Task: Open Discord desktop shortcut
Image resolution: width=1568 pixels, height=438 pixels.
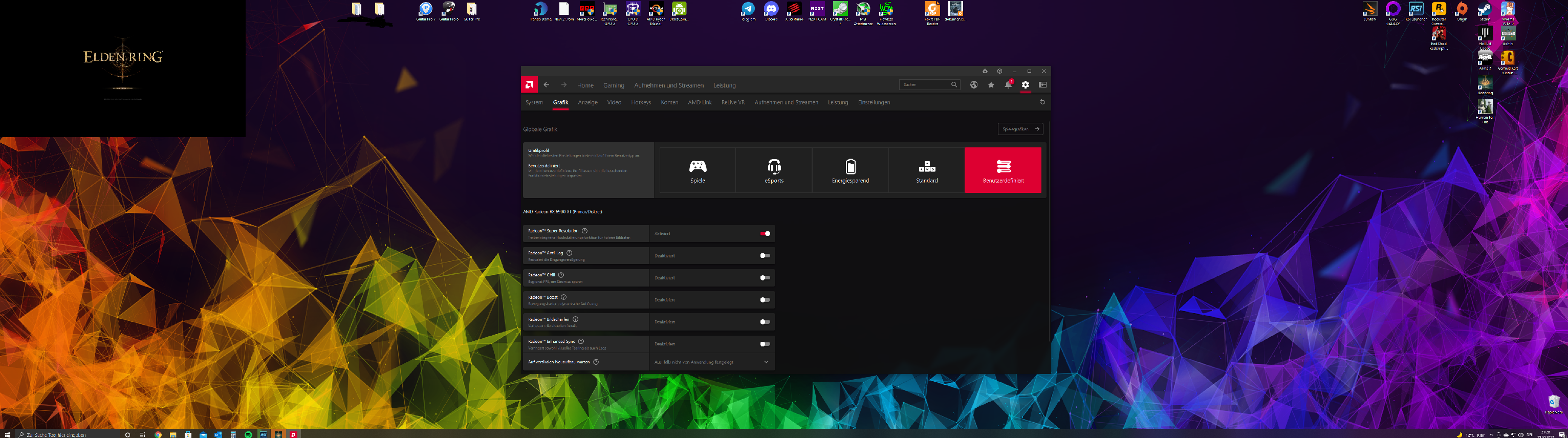Action: [x=771, y=12]
